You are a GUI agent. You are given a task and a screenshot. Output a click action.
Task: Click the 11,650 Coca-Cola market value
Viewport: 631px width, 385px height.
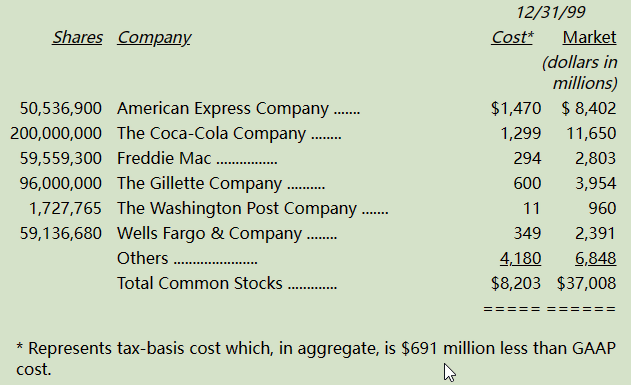click(591, 134)
